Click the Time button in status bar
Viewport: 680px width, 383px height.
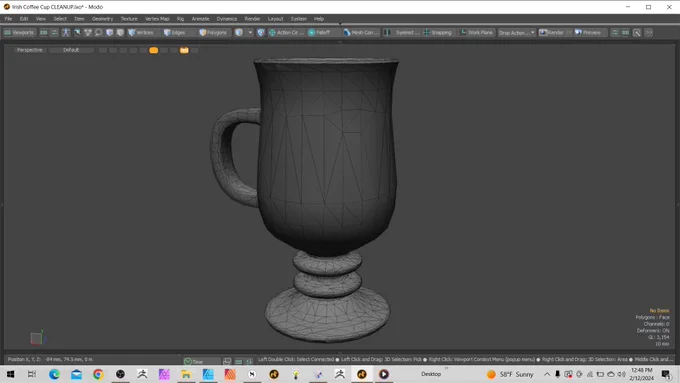tap(201, 361)
